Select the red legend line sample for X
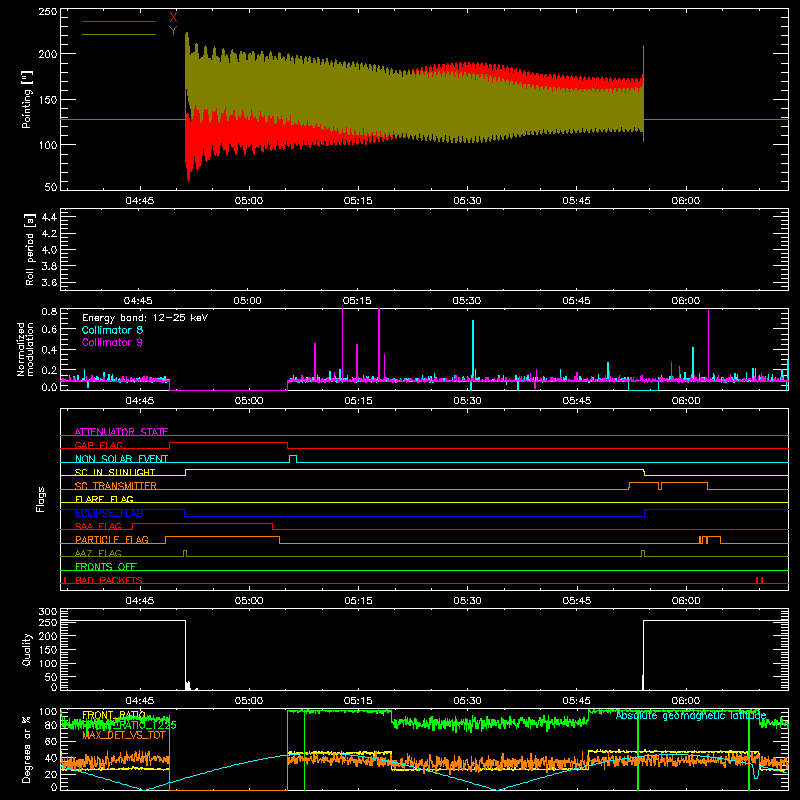 coord(119,21)
